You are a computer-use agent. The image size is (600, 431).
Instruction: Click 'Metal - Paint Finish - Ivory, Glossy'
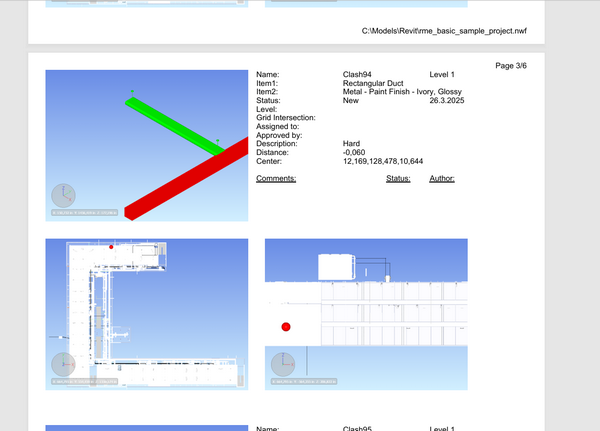pyautogui.click(x=402, y=92)
